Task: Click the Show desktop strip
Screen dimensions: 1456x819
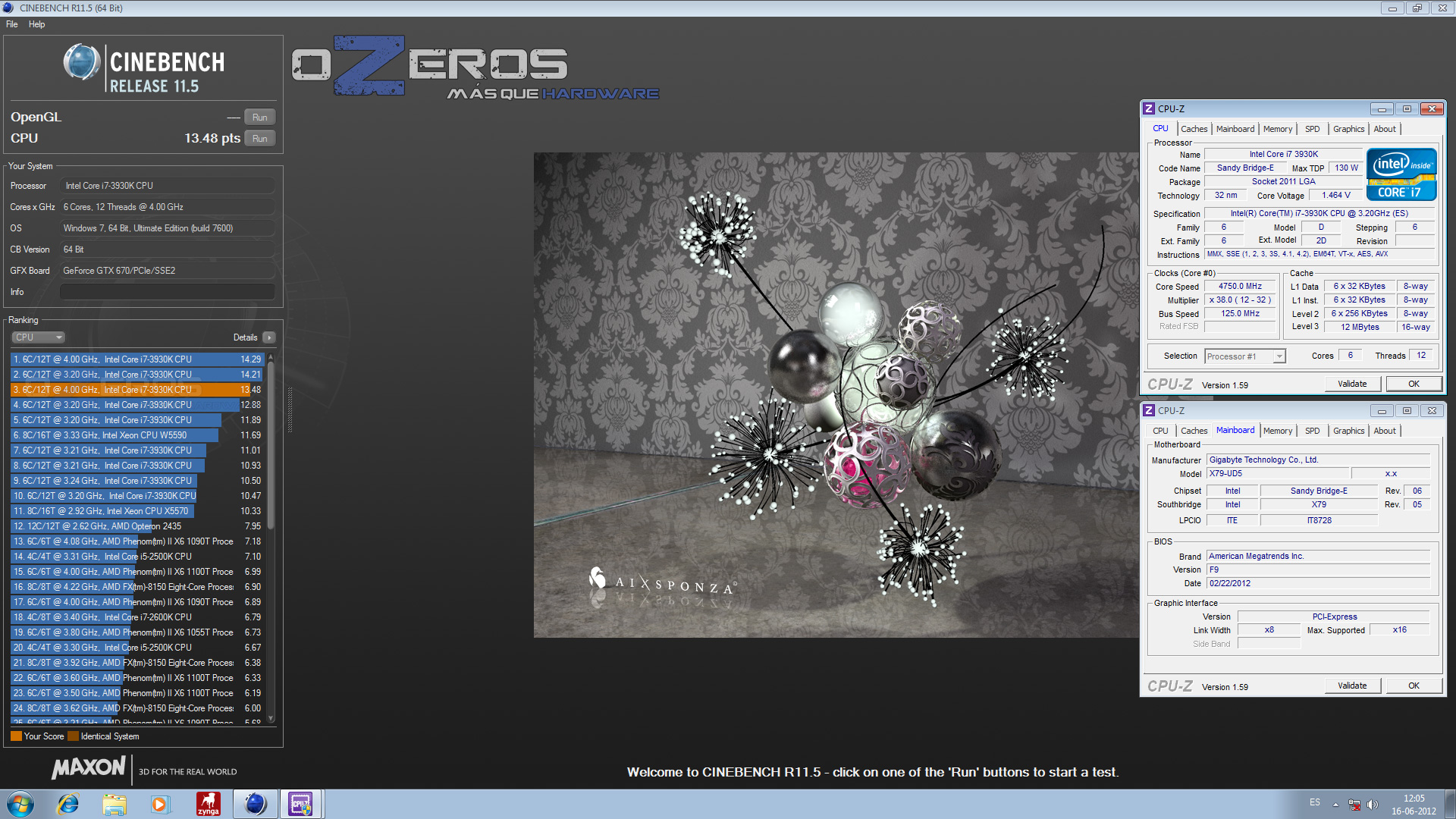Action: 1450,804
